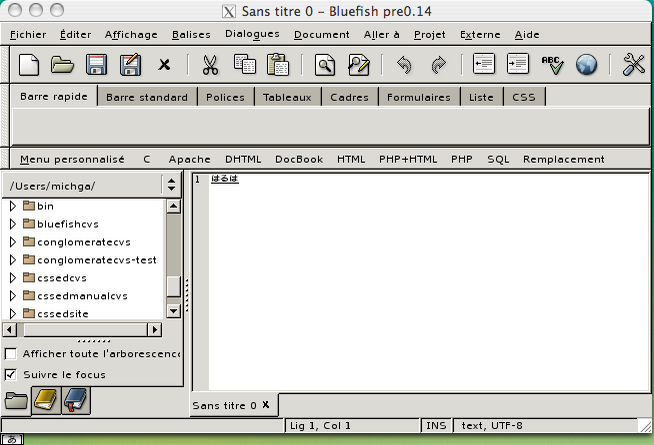Screen dimensions: 654x445
Task: Open the Find magnifier icon
Action: (325, 65)
